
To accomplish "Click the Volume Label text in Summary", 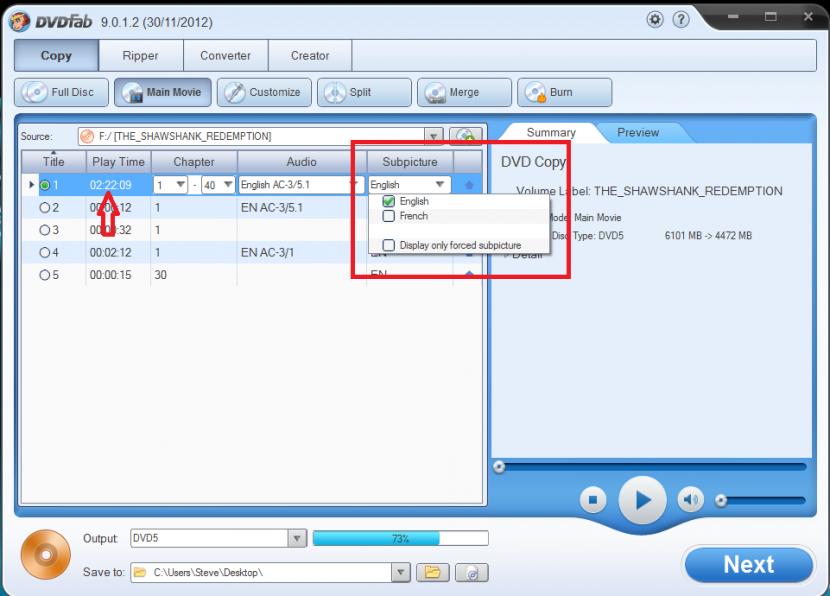I will pyautogui.click(x=649, y=191).
